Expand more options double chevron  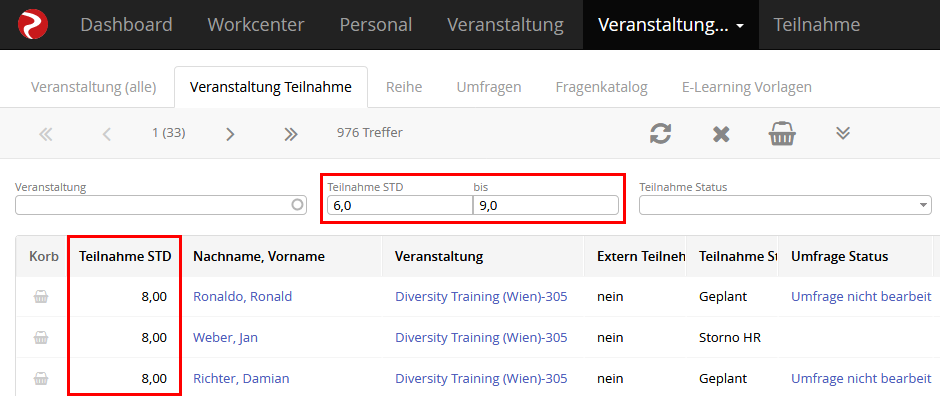tap(843, 133)
